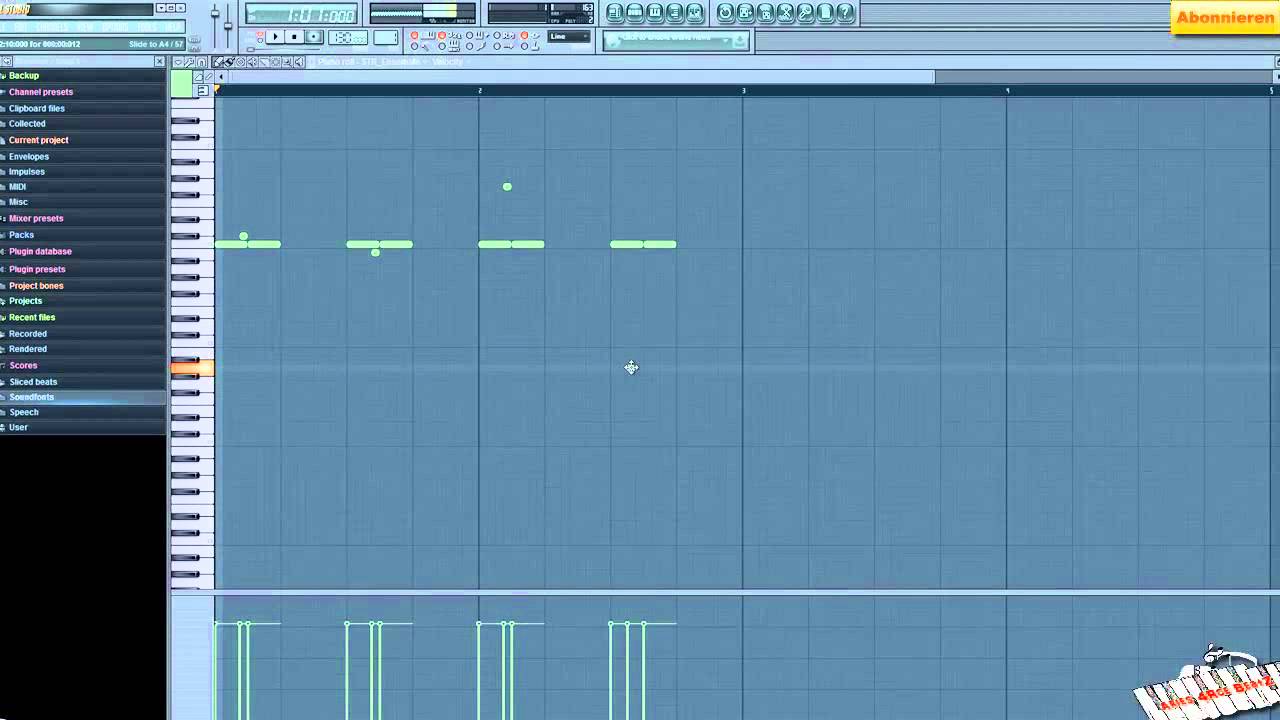The image size is (1280, 720).
Task: Switch to song mode radio indicator
Action: (x=260, y=40)
